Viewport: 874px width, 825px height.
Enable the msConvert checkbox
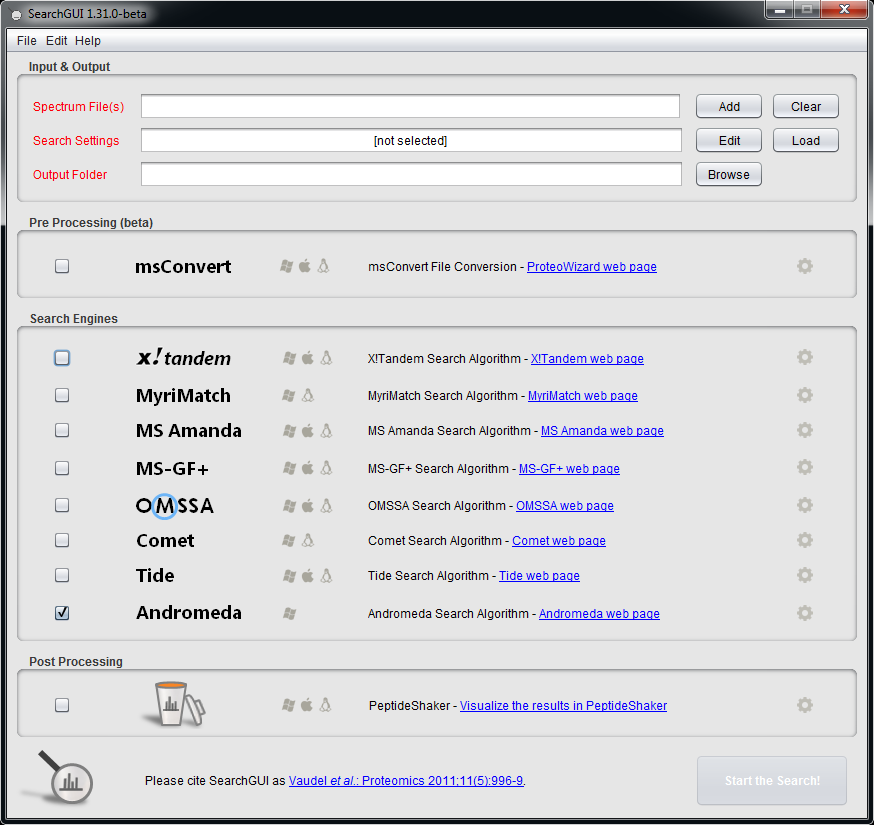(62, 266)
